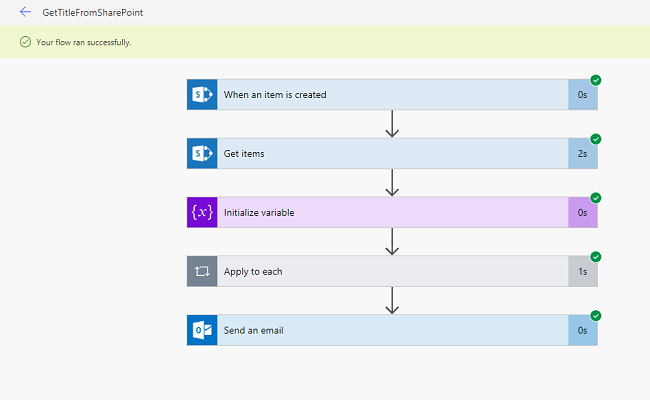This screenshot has width=650, height=400.
Task: Click the 1s duration badge on Apply to each
Action: (x=582, y=271)
